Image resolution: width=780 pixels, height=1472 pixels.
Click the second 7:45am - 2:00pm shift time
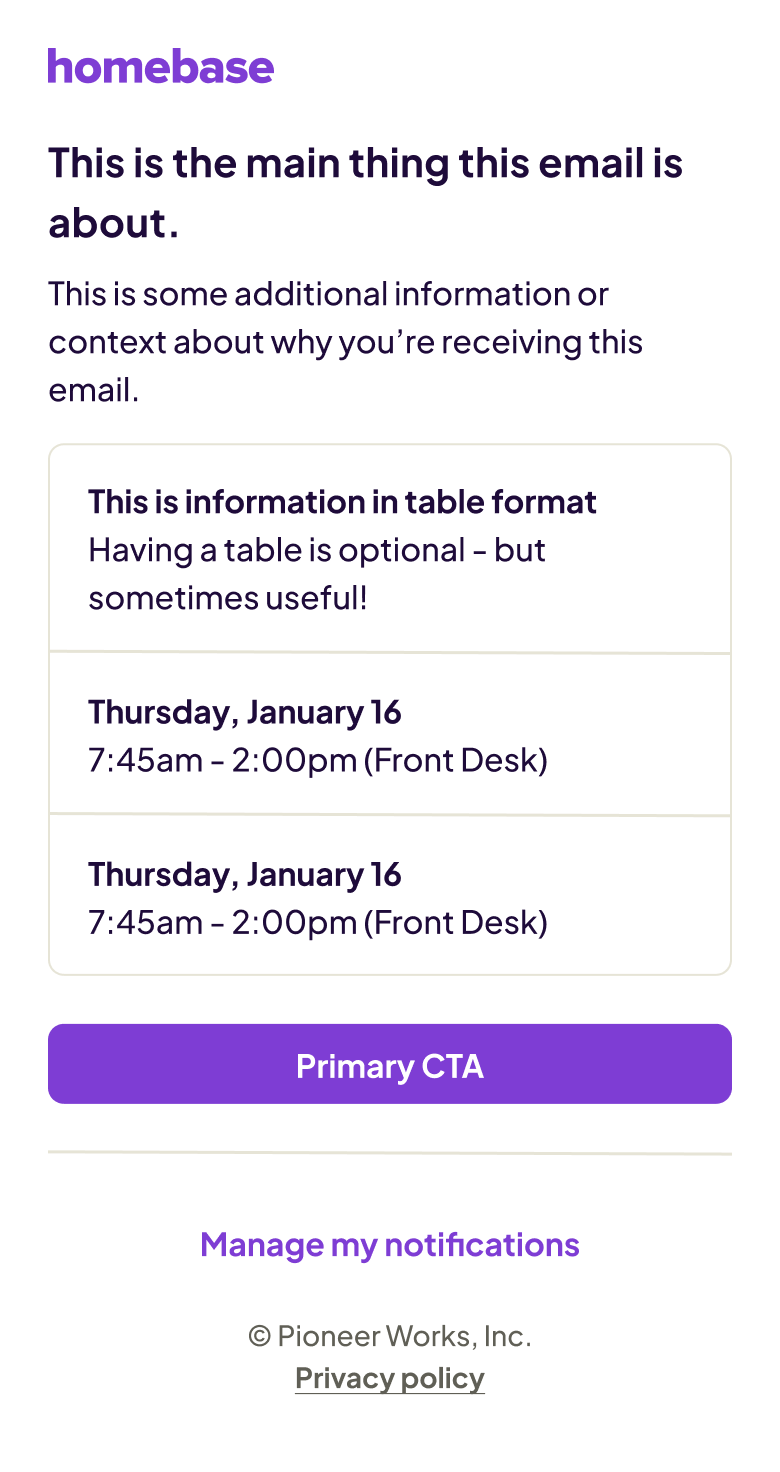222,922
